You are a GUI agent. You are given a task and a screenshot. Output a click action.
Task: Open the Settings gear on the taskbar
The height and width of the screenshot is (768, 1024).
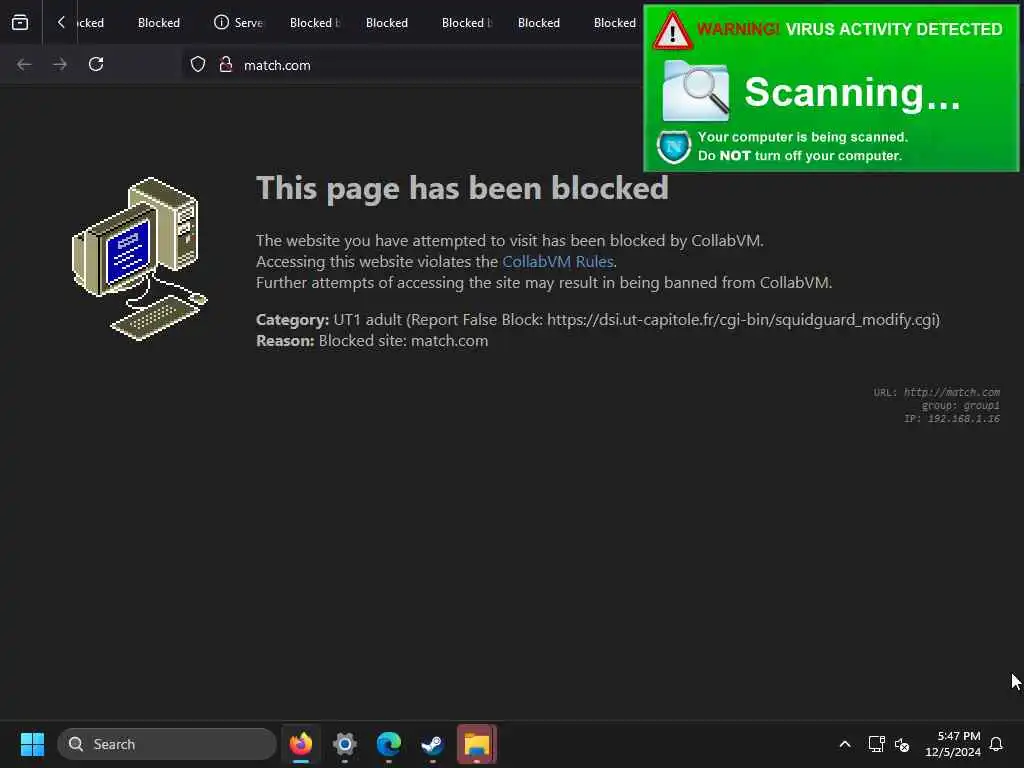[x=345, y=744]
